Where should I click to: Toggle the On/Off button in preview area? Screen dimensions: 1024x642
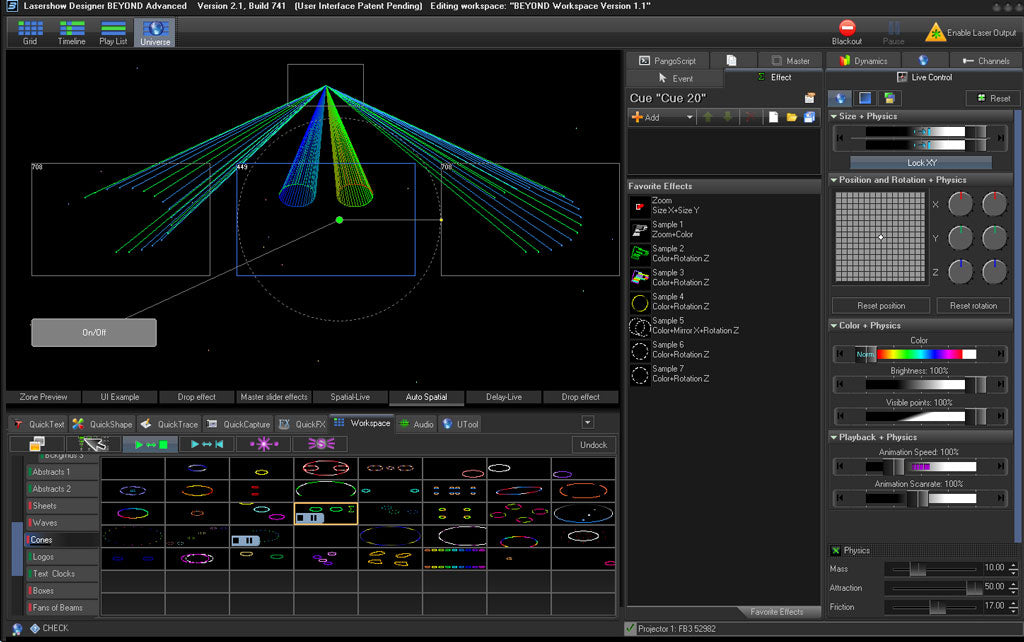coord(93,332)
